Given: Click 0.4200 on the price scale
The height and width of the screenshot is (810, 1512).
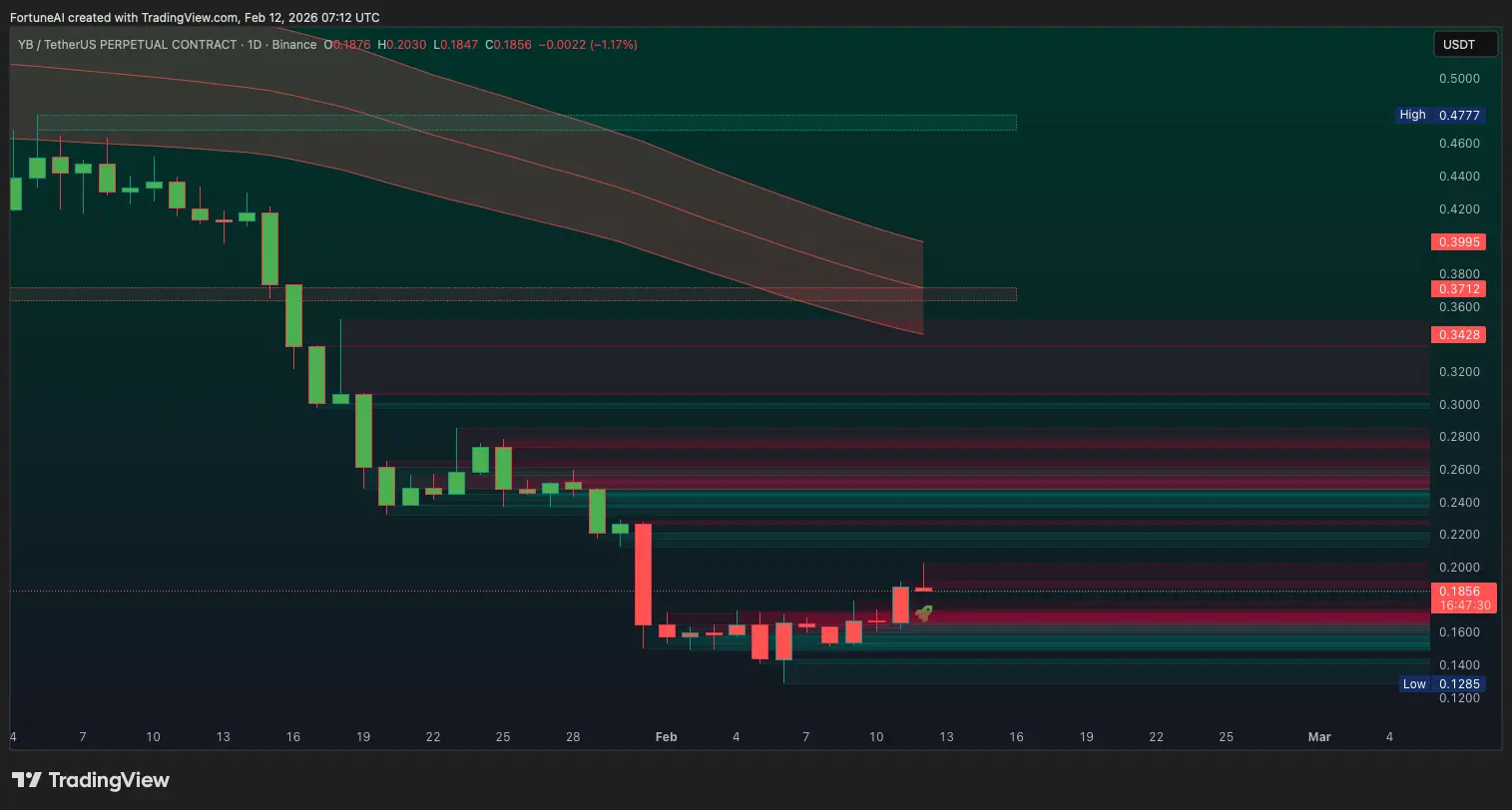Looking at the screenshot, I should 1459,209.
